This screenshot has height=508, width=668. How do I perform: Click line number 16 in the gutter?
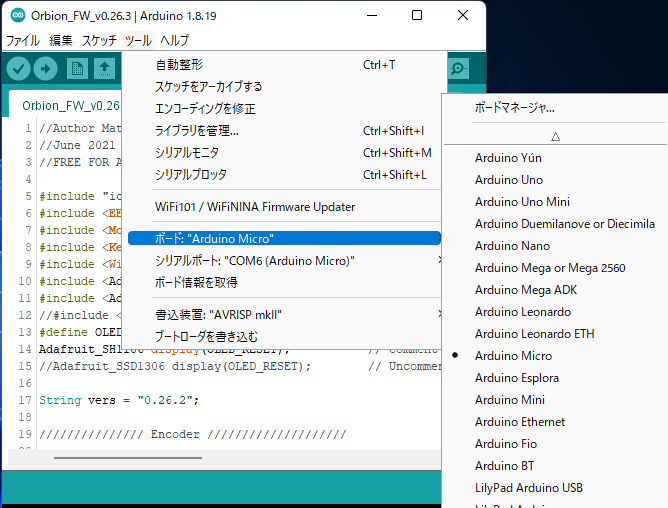(25, 383)
